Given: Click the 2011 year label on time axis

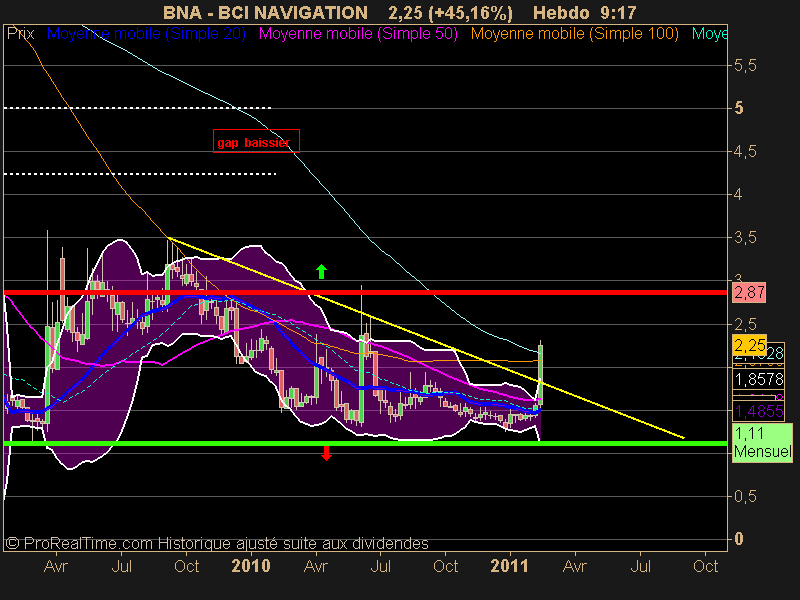Looking at the screenshot, I should (510, 566).
